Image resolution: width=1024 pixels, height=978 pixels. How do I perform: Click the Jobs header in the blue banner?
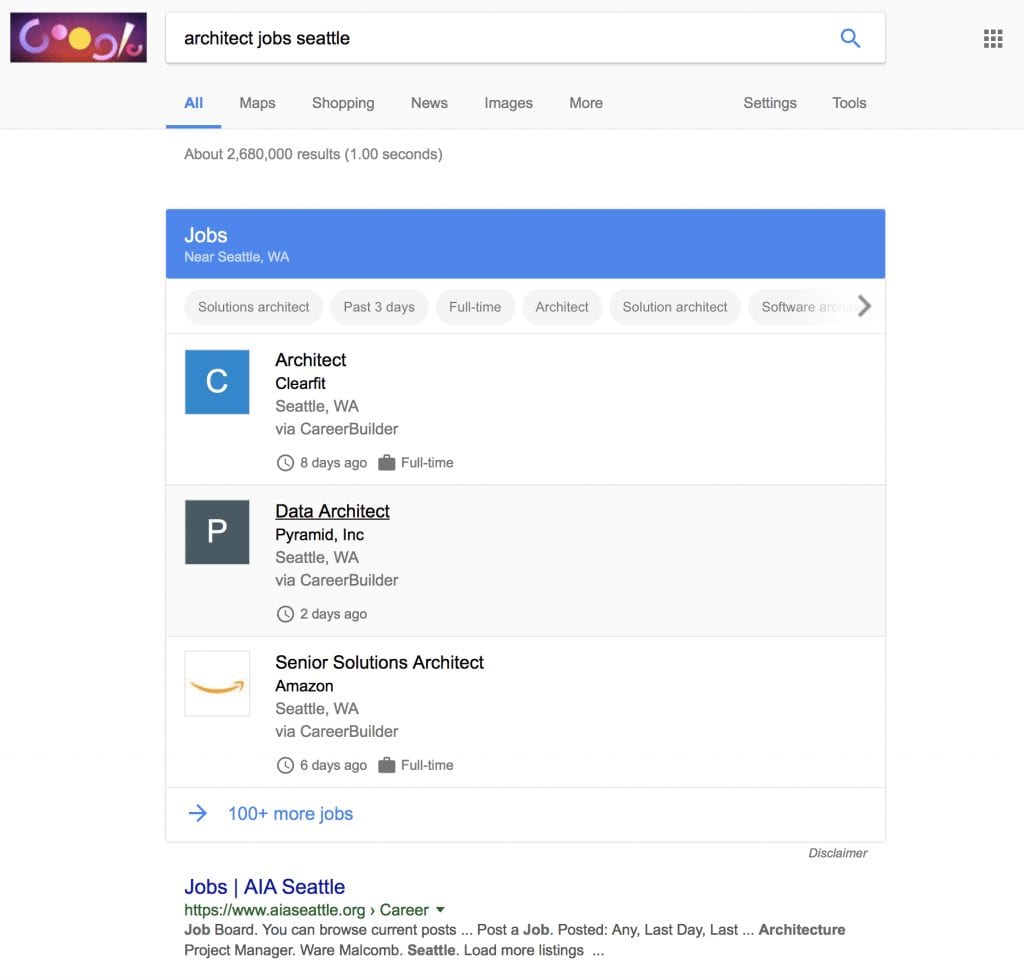[x=206, y=235]
